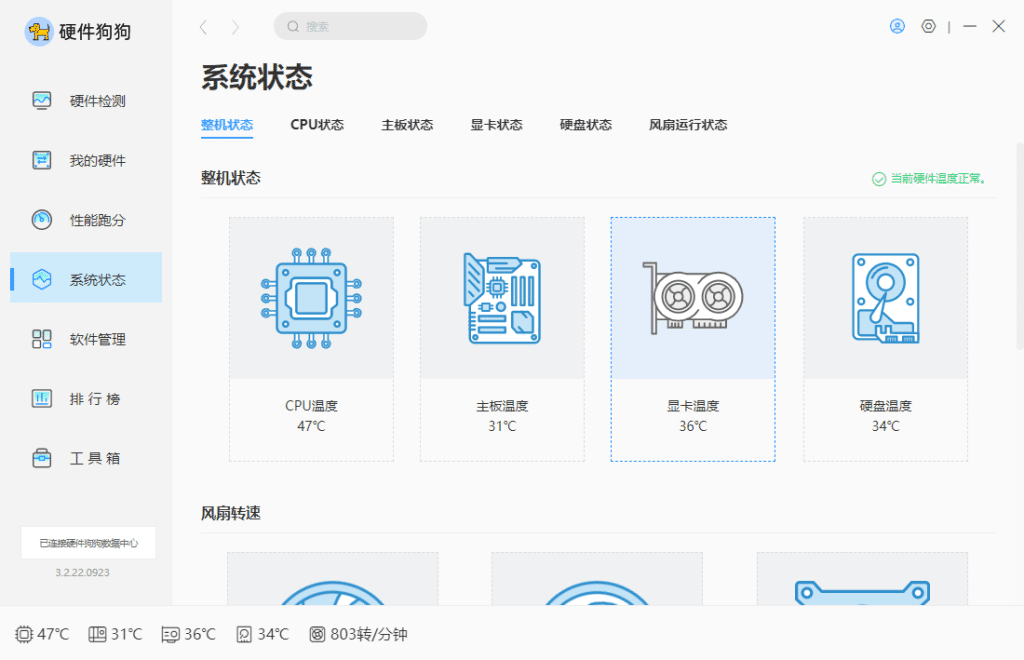Click 显卡温度 36°C reading
This screenshot has height=660, width=1024.
tap(693, 416)
